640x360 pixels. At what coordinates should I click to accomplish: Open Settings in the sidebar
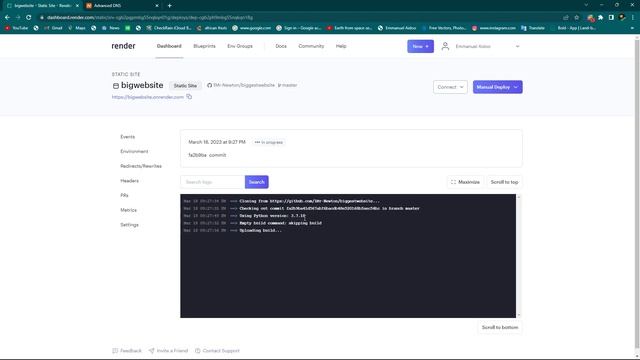(129, 225)
